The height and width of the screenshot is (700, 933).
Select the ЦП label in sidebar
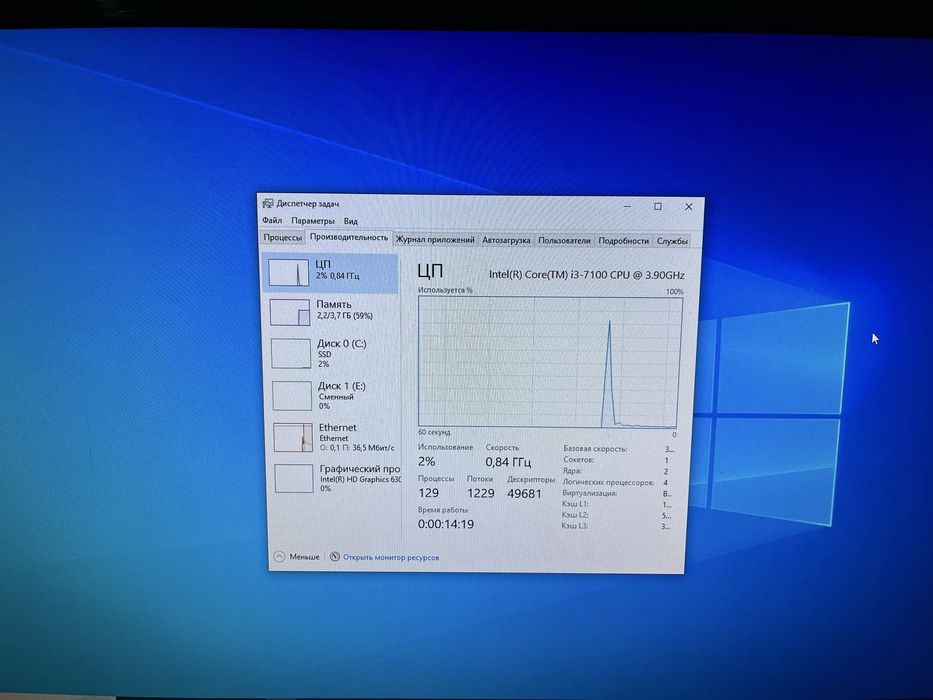click(x=323, y=264)
